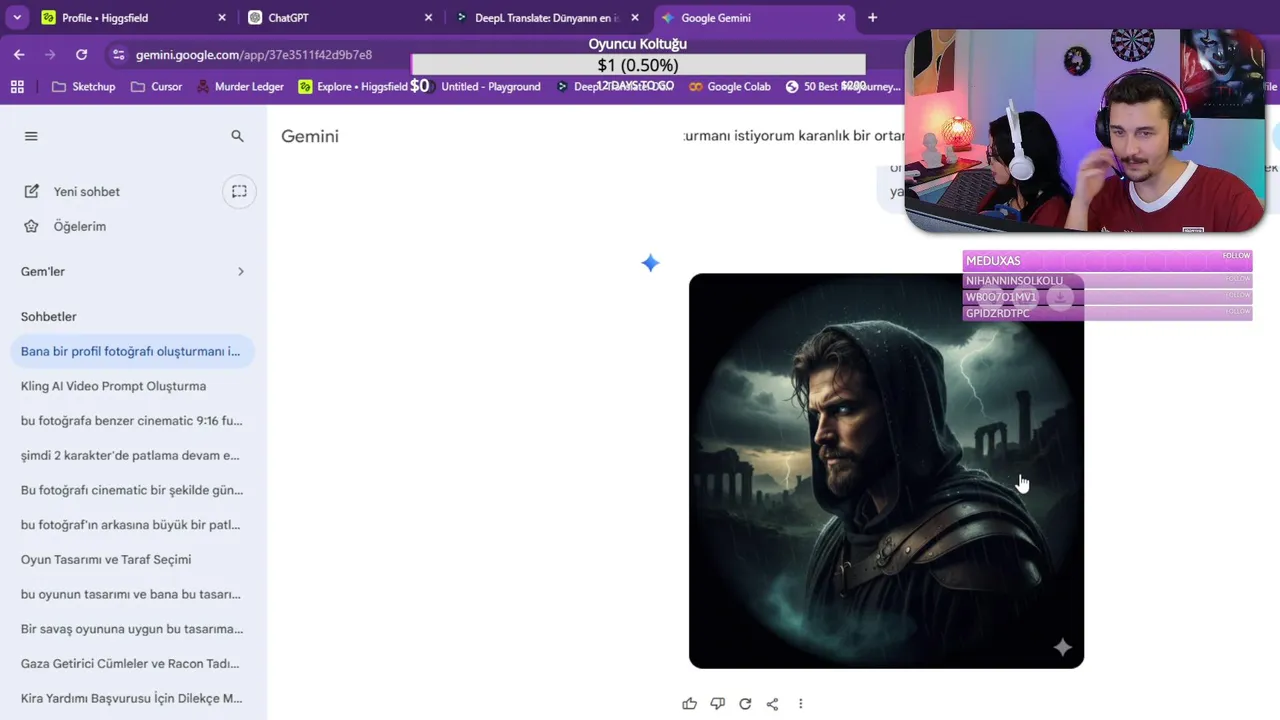This screenshot has height=720, width=1280.
Task: Open chat 'Bir savaş oyununa uygun bu tasarıma...'
Action: [131, 629]
